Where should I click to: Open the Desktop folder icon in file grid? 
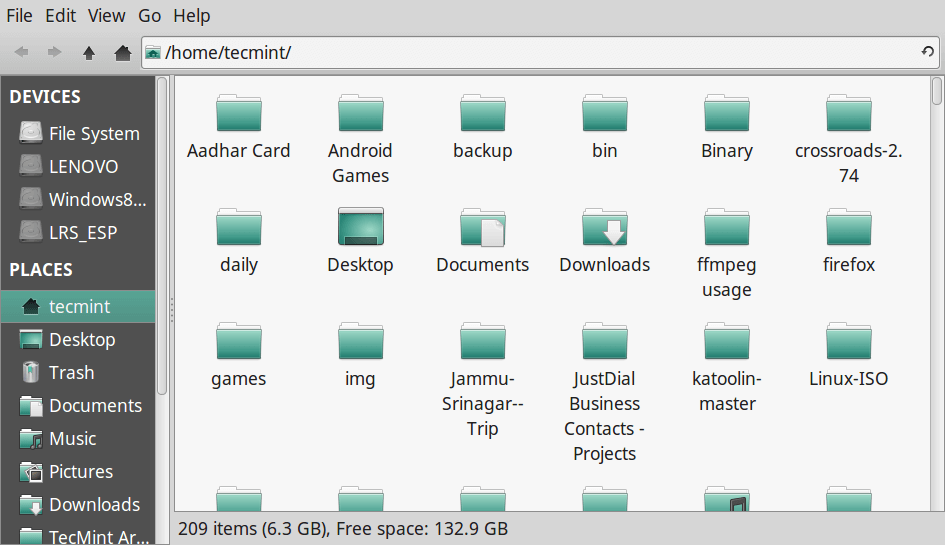point(360,228)
